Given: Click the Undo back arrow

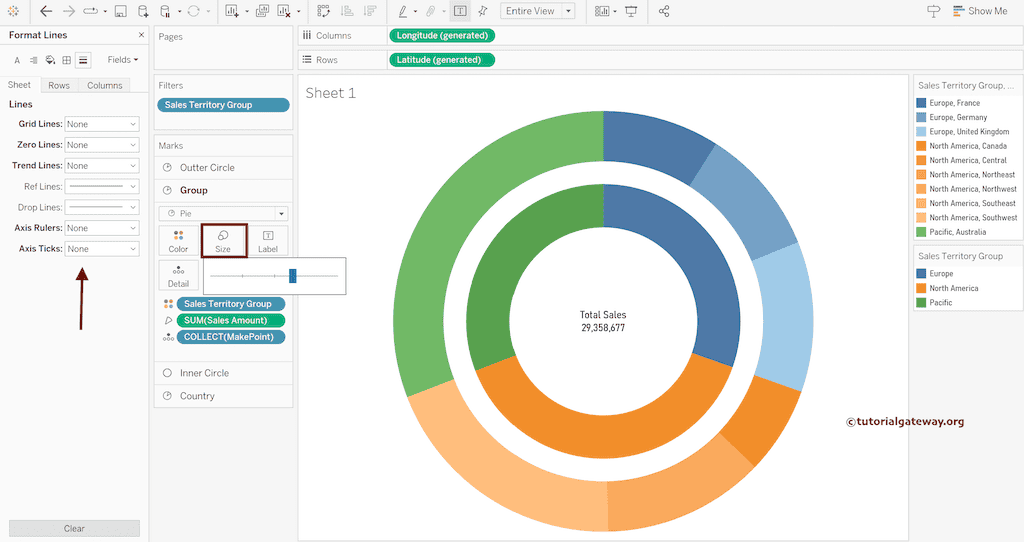Looking at the screenshot, I should coord(46,11).
